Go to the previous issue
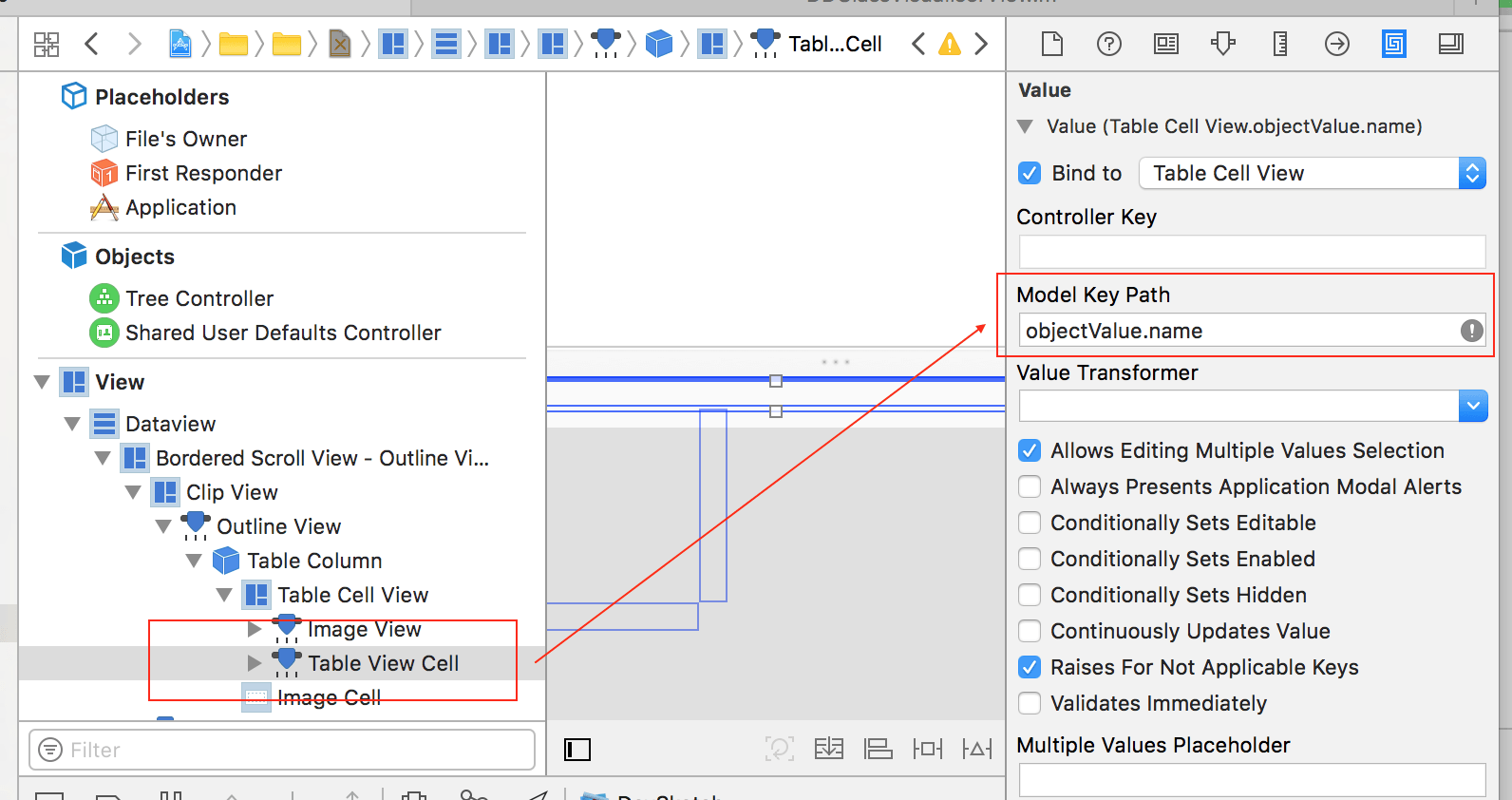The height and width of the screenshot is (800, 1512). click(x=917, y=44)
